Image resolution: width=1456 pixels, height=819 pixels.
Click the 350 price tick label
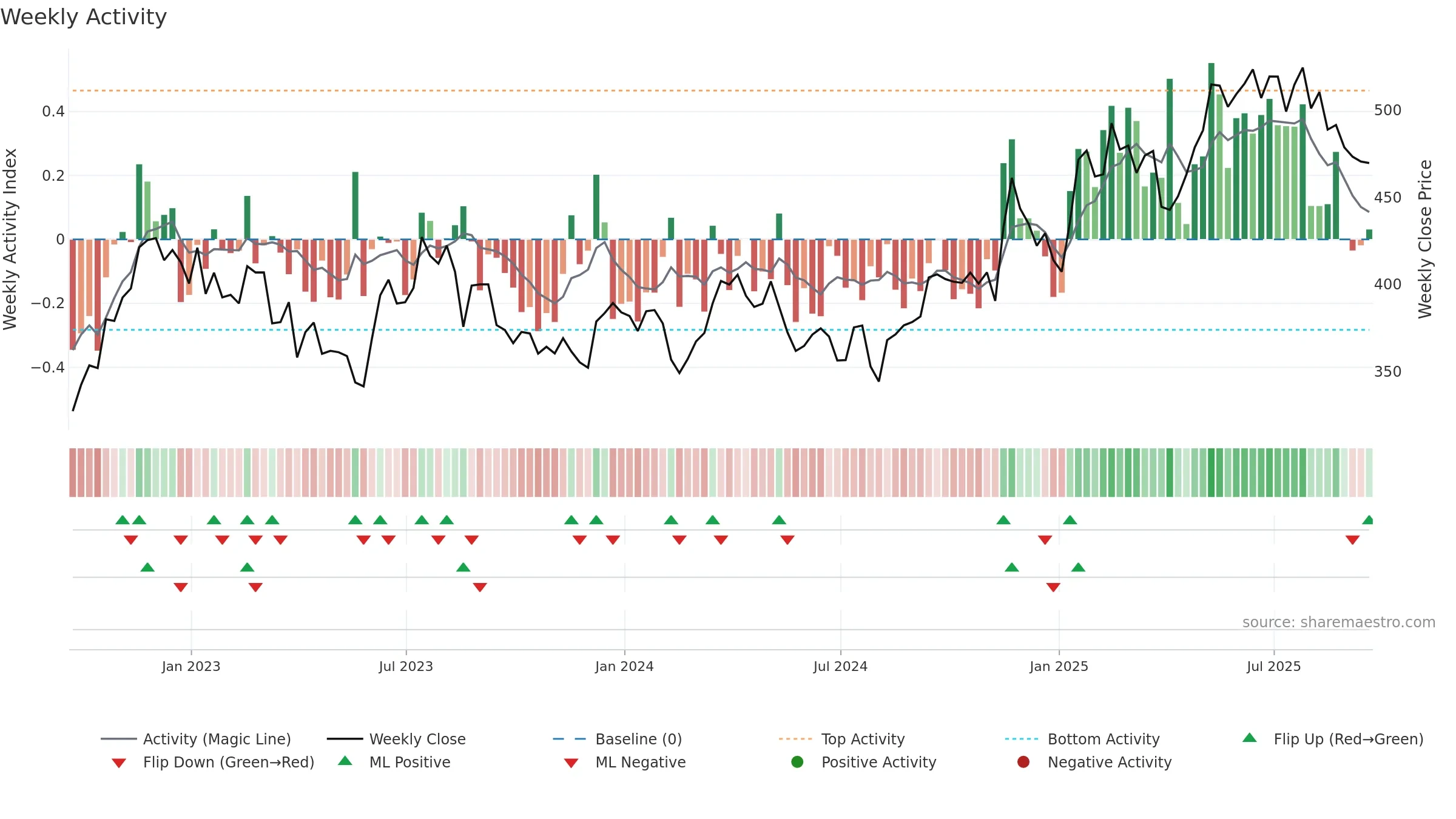click(1388, 371)
